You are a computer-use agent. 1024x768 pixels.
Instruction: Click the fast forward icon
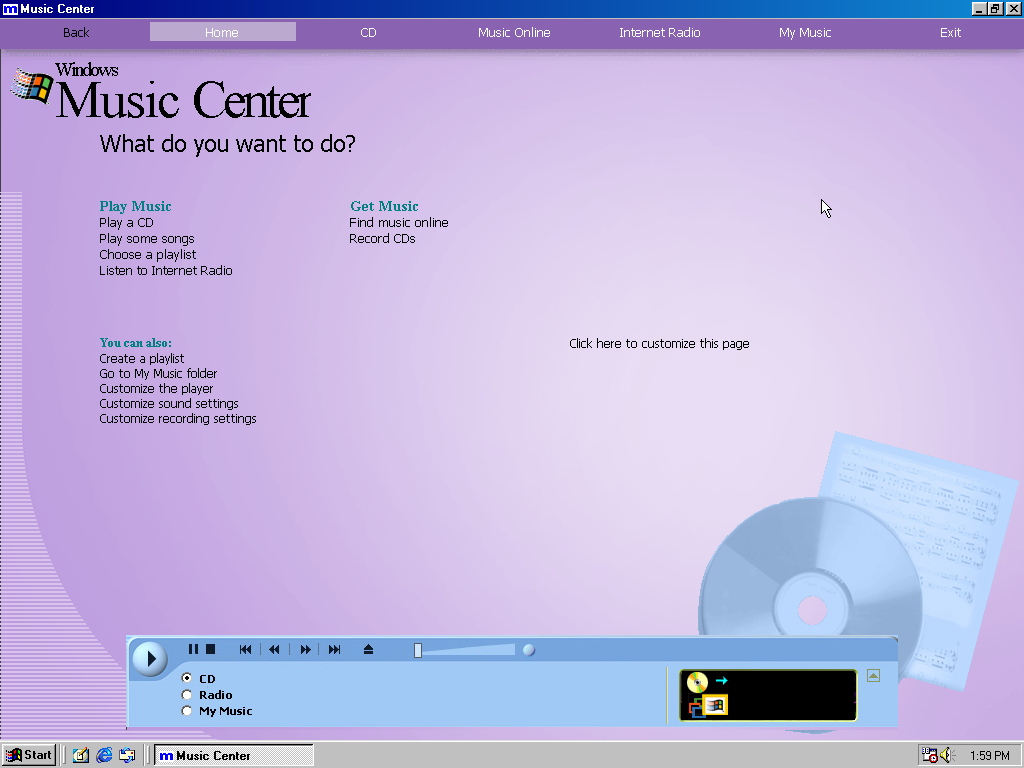pos(305,650)
